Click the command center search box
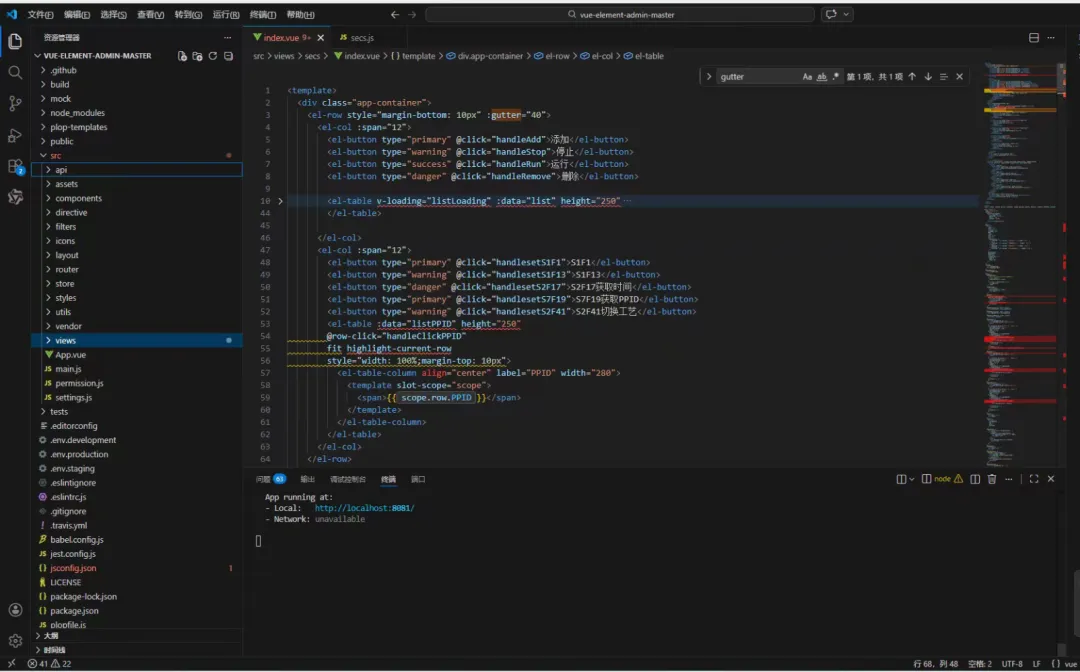This screenshot has width=1080, height=672. [620, 14]
